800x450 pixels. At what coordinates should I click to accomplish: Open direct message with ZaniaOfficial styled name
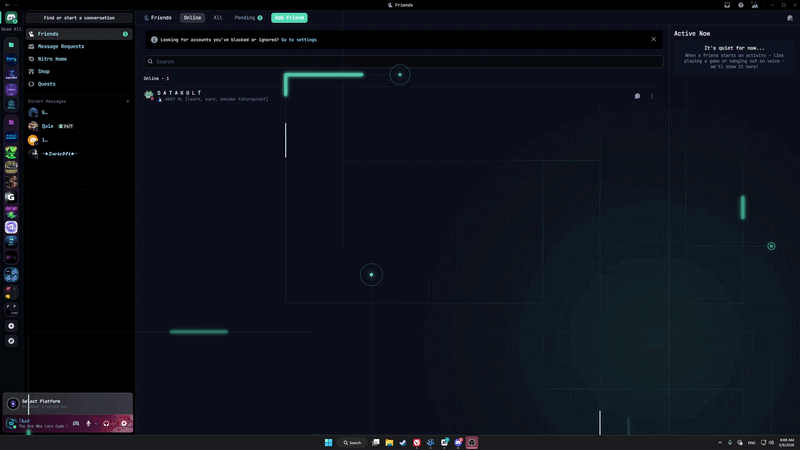(79, 154)
